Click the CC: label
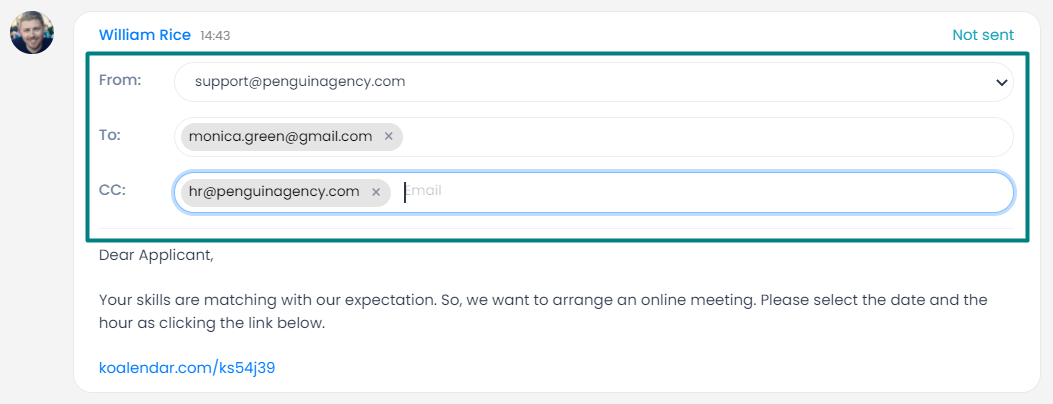This screenshot has width=1053, height=404. [112, 189]
